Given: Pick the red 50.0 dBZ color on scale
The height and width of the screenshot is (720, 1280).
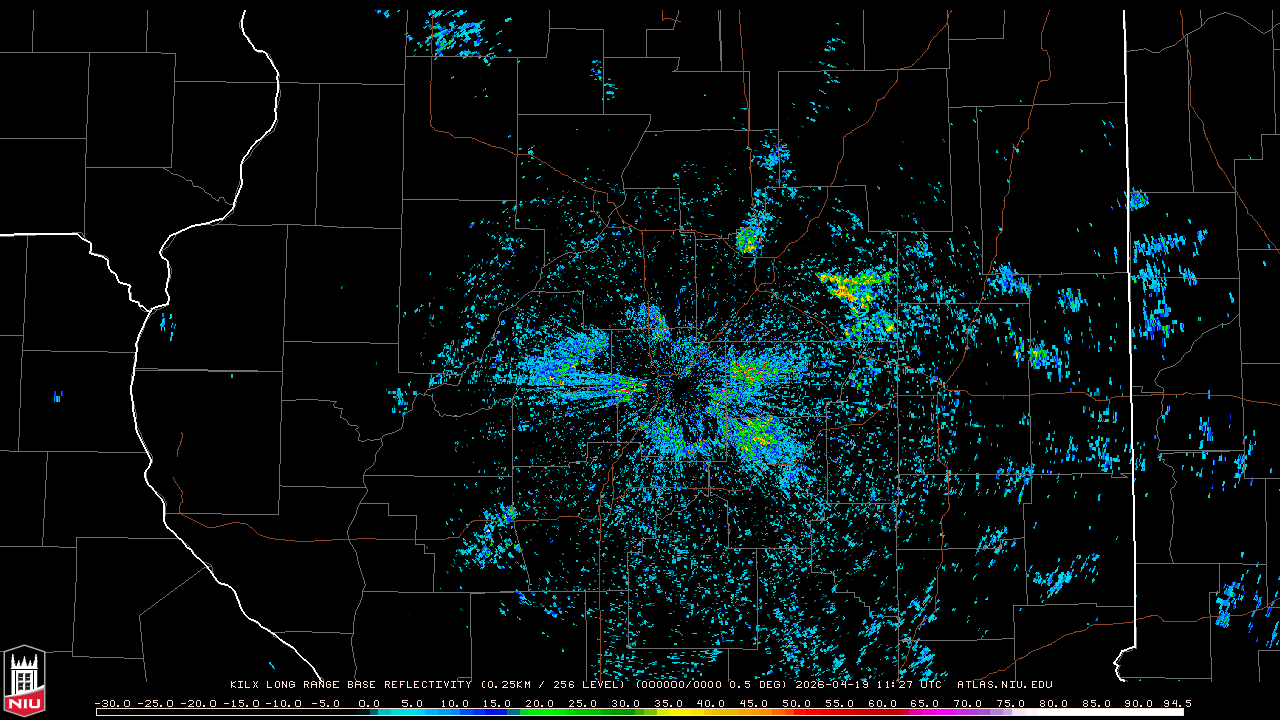Looking at the screenshot, I should pyautogui.click(x=797, y=712).
